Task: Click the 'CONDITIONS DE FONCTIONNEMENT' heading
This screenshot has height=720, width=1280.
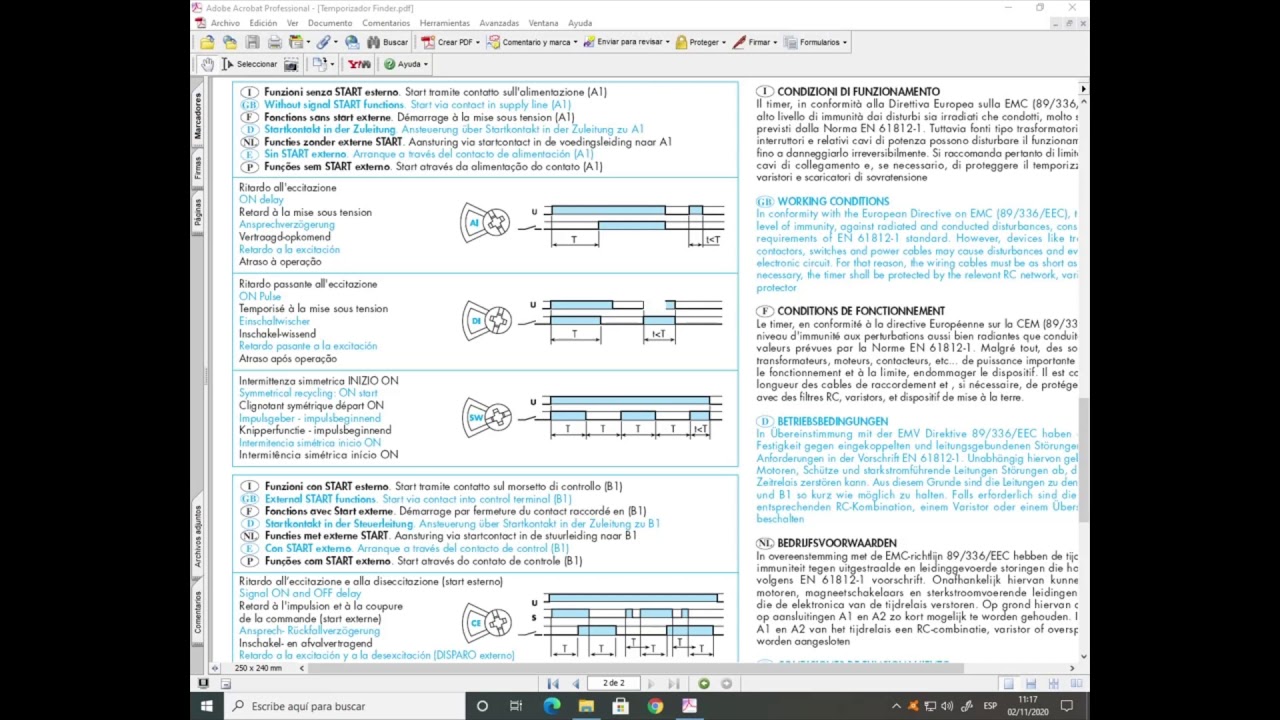Action: [861, 311]
